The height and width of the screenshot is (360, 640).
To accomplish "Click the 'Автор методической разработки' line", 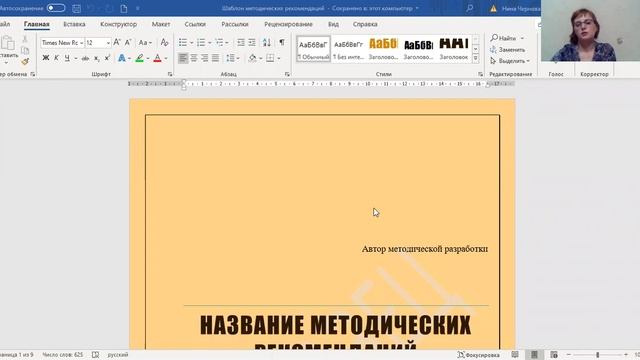I will click(x=424, y=249).
